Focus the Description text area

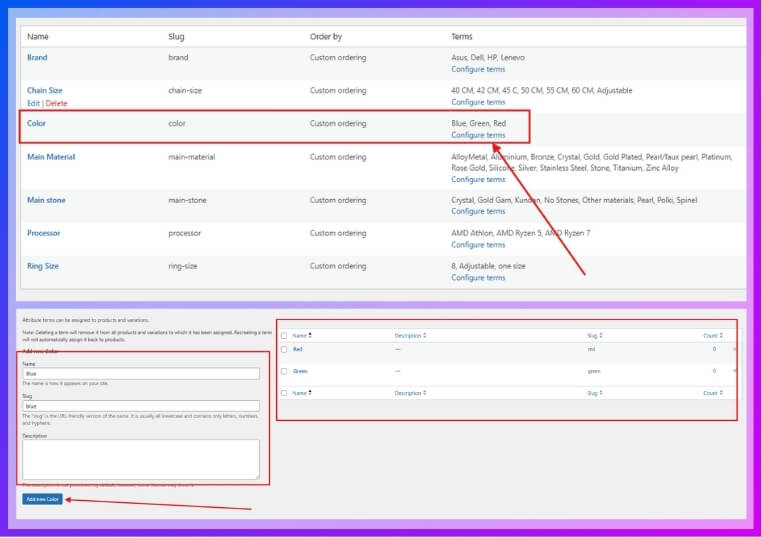click(140, 459)
